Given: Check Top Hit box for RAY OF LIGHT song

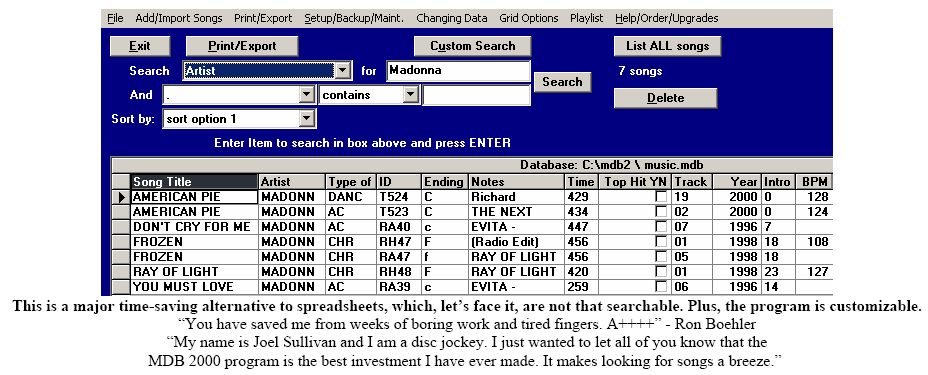Looking at the screenshot, I should tap(660, 272).
